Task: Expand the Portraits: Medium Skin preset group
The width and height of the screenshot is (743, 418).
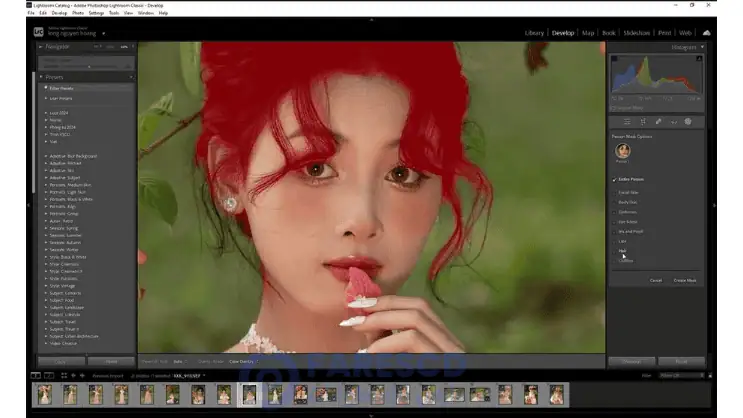Action: [x=45, y=185]
